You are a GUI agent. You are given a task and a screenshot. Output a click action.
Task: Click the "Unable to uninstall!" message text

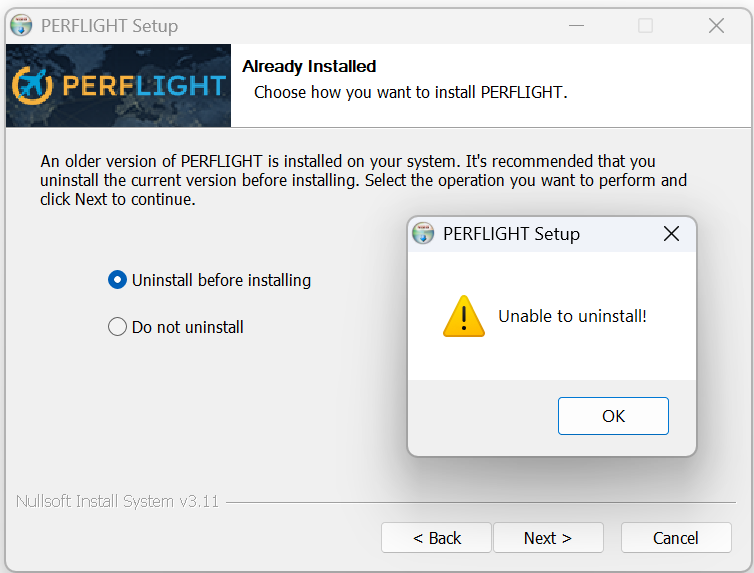point(572,316)
